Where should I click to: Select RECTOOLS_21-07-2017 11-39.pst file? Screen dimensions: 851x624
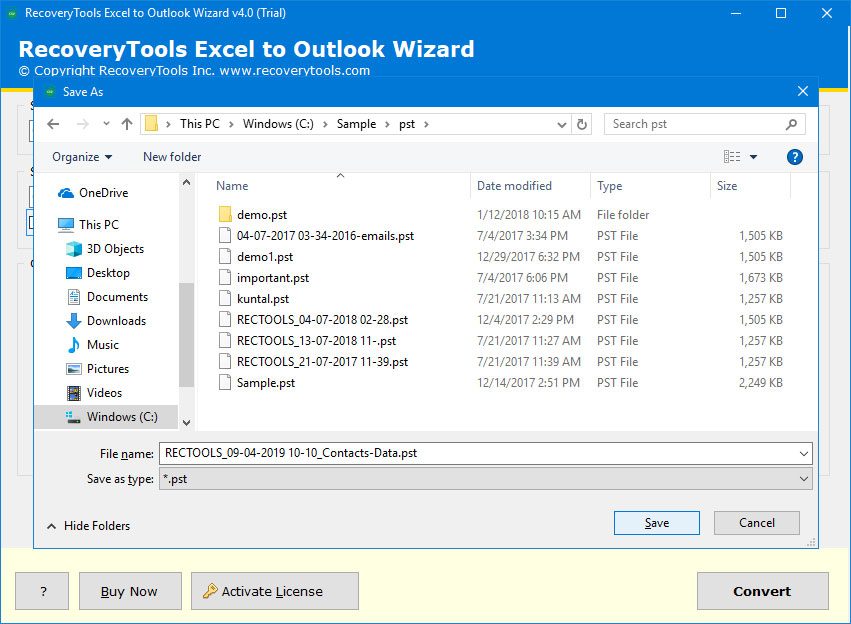pos(322,362)
